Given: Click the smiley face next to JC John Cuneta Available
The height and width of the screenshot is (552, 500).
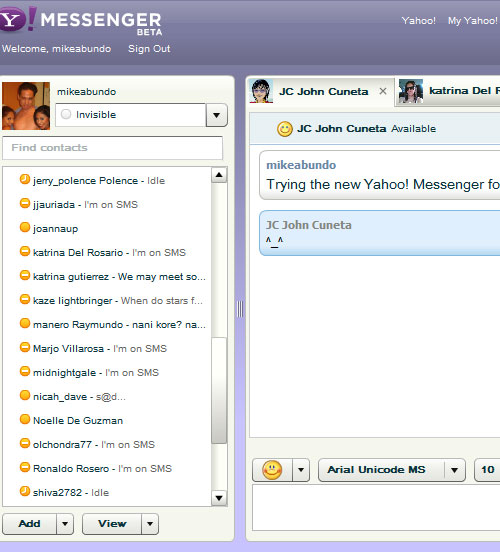Looking at the screenshot, I should pyautogui.click(x=285, y=129).
